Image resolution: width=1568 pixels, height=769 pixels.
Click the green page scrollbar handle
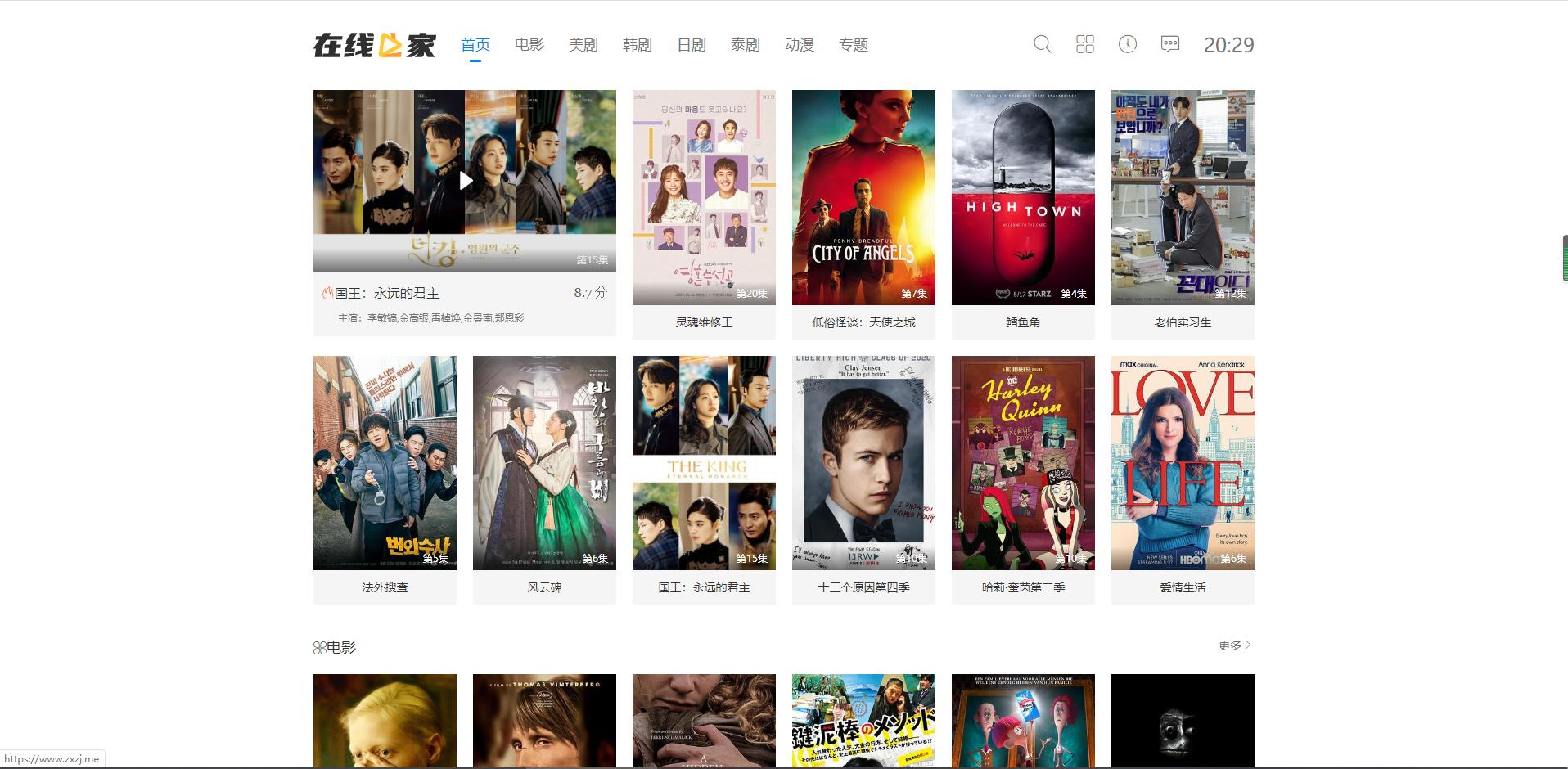[x=1565, y=258]
